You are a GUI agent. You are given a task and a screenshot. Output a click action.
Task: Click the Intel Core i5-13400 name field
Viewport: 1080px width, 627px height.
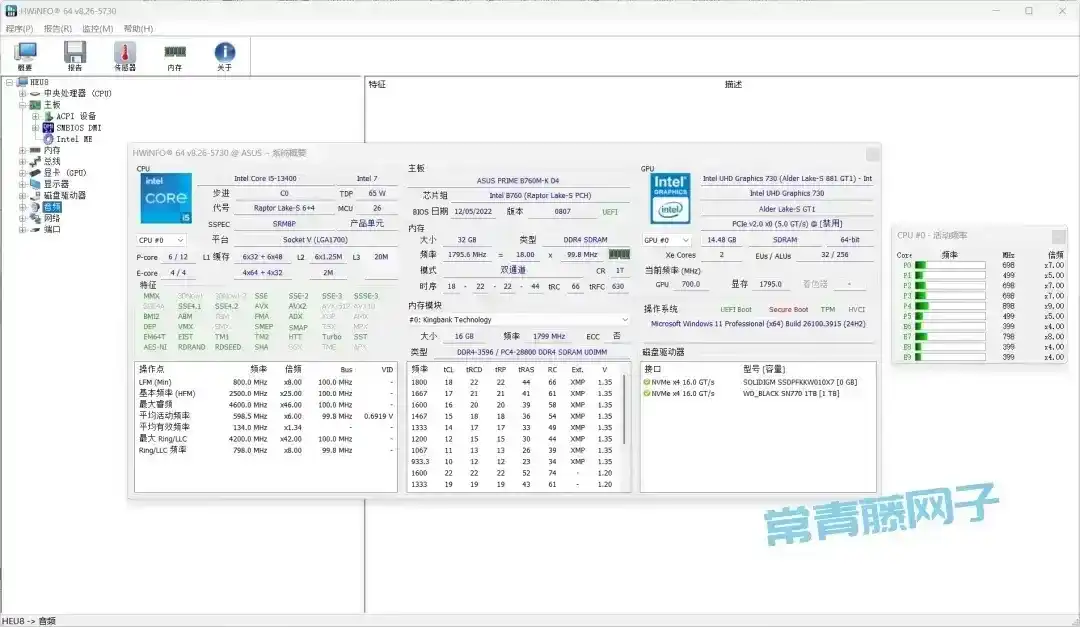[x=265, y=178]
